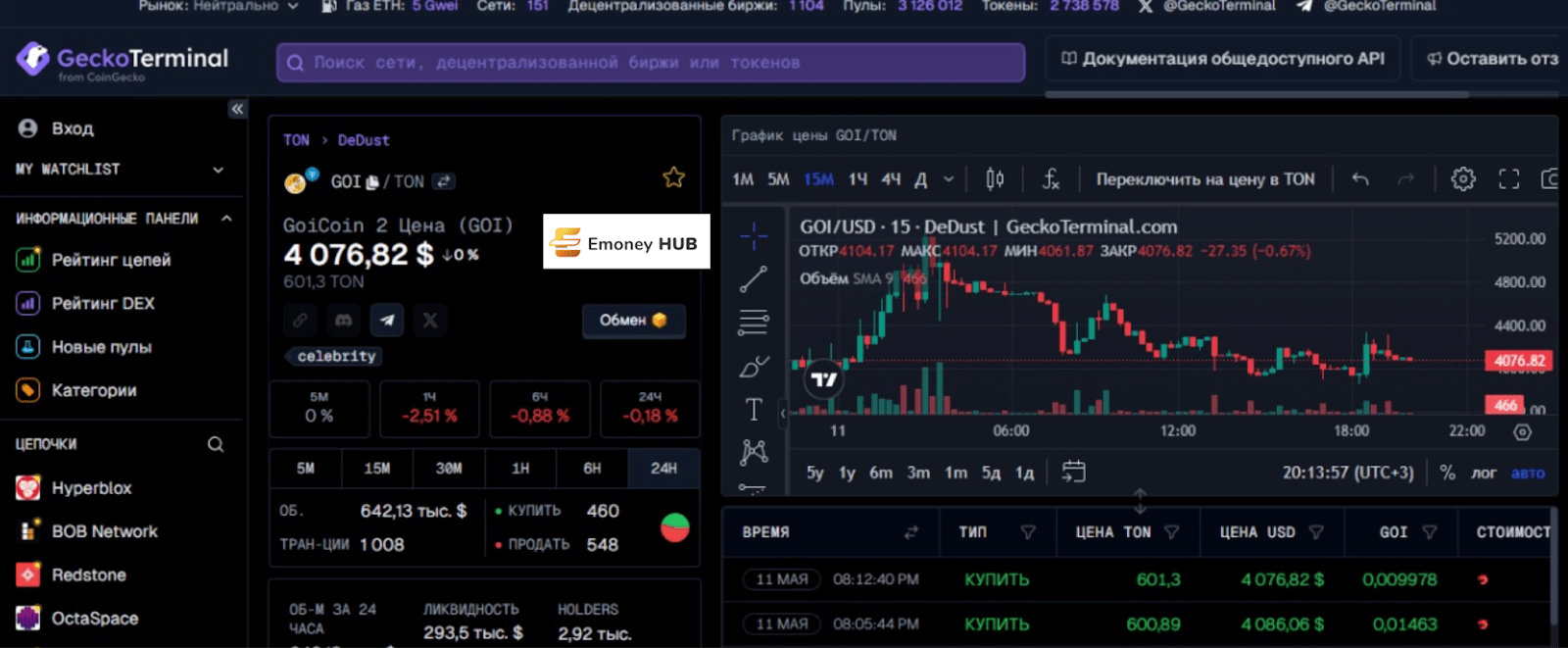Open the go-to-date calendar icon
This screenshot has width=1568, height=648.
(1074, 472)
